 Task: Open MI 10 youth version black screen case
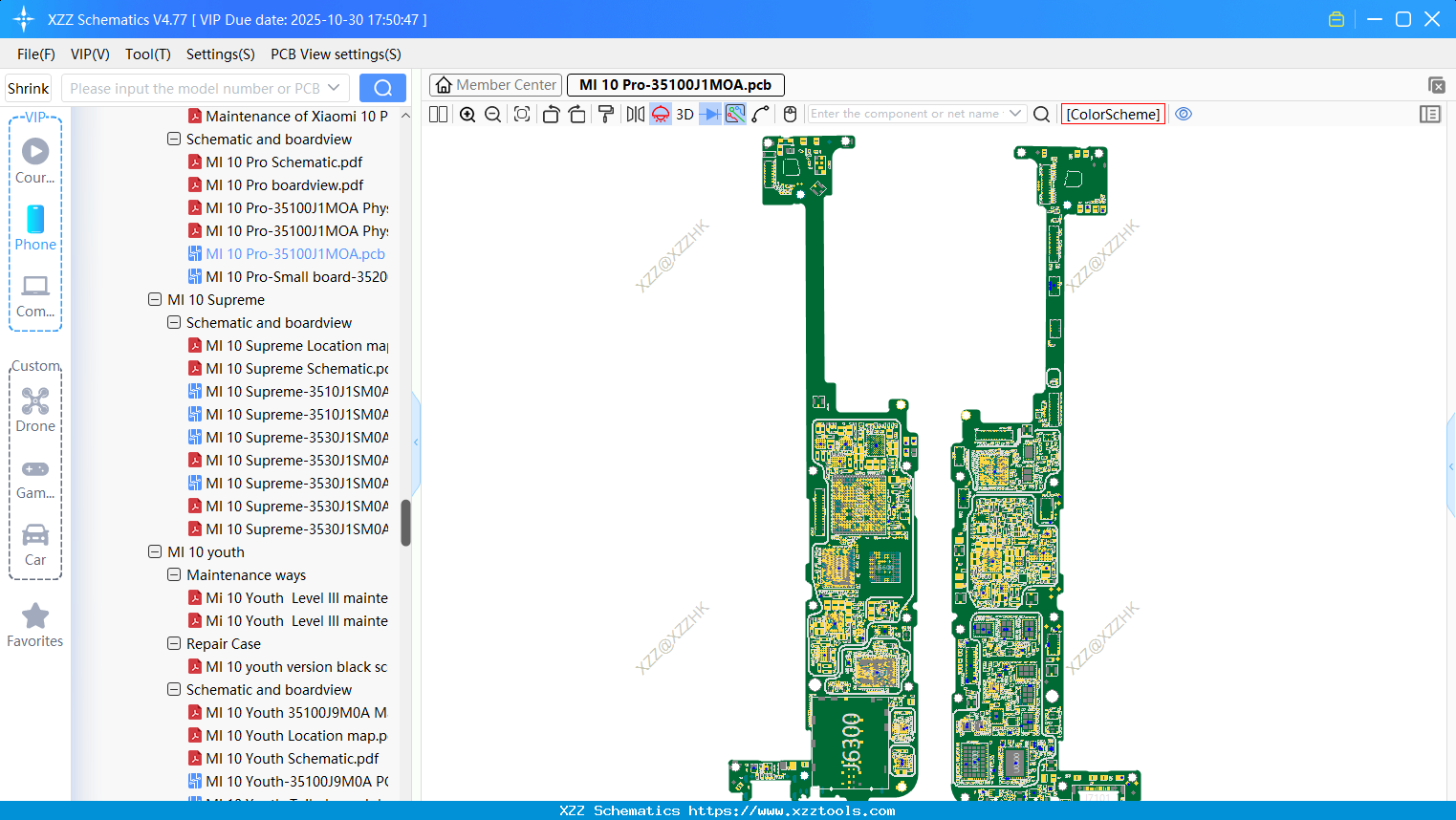click(x=296, y=666)
